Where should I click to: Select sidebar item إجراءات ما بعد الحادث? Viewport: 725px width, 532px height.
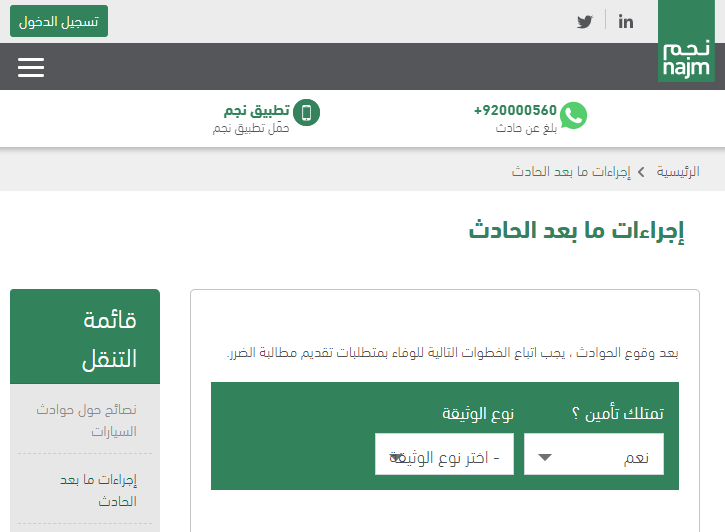[98, 490]
